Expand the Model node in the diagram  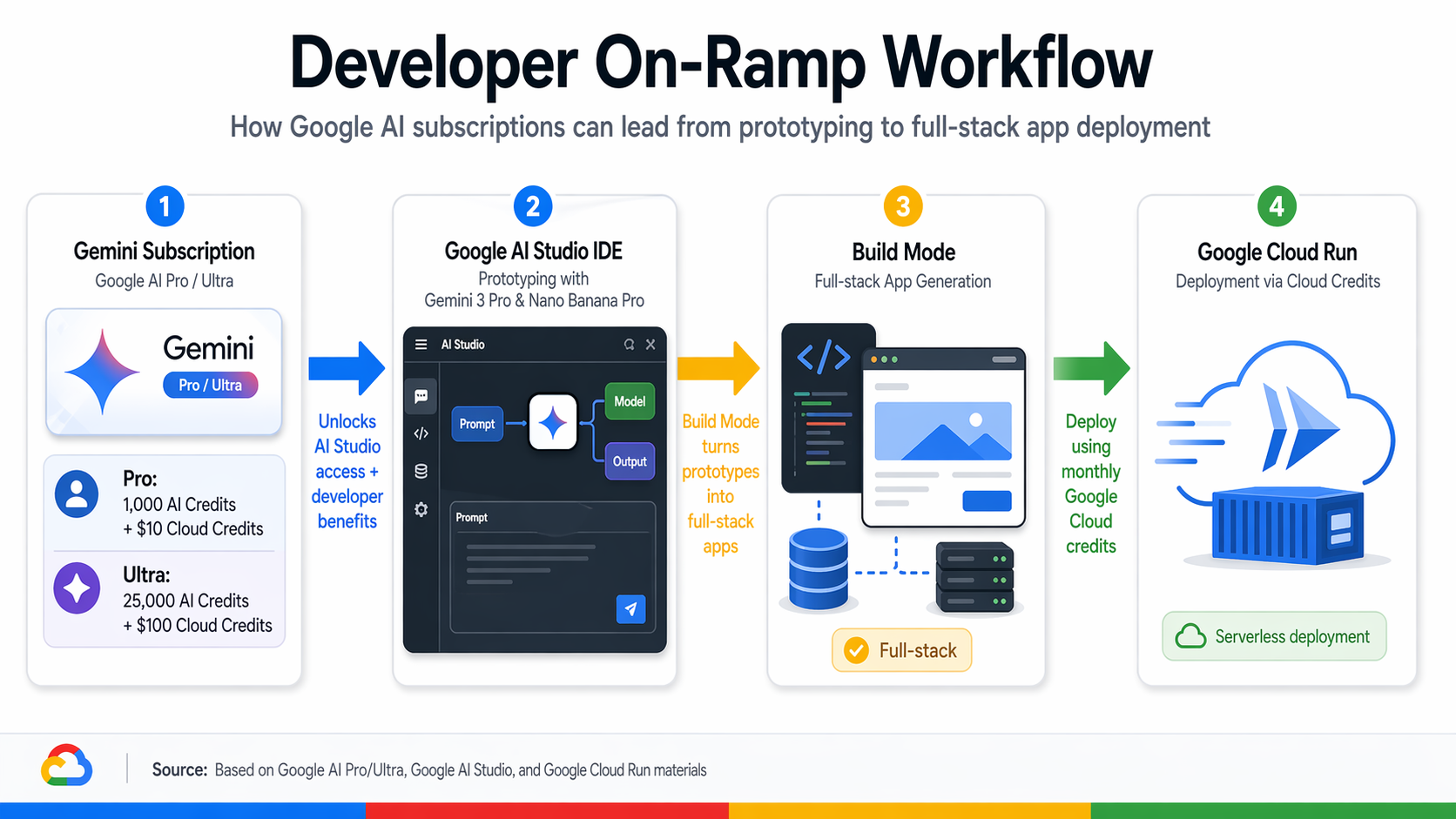pos(629,401)
